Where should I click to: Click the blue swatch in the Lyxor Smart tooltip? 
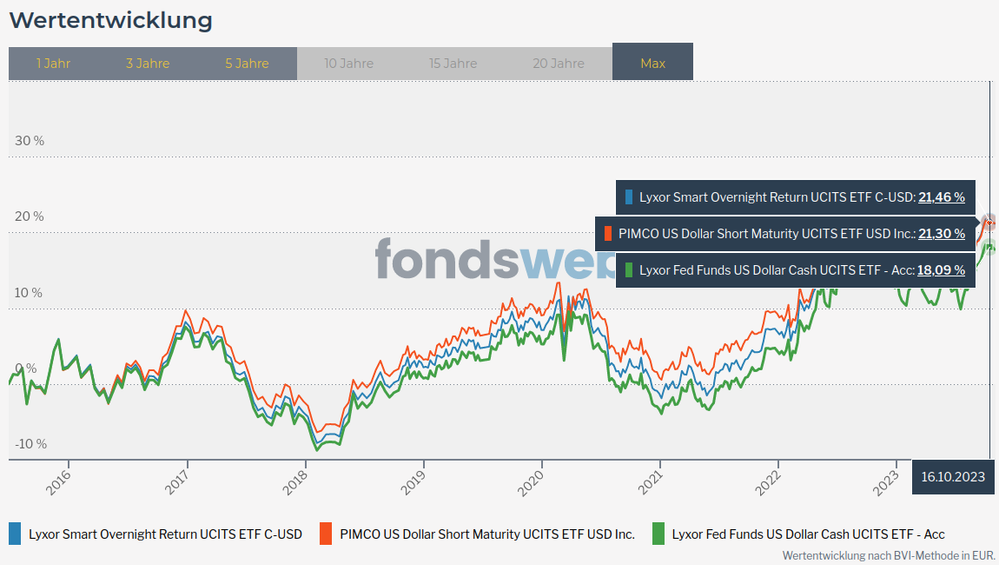[x=629, y=197]
